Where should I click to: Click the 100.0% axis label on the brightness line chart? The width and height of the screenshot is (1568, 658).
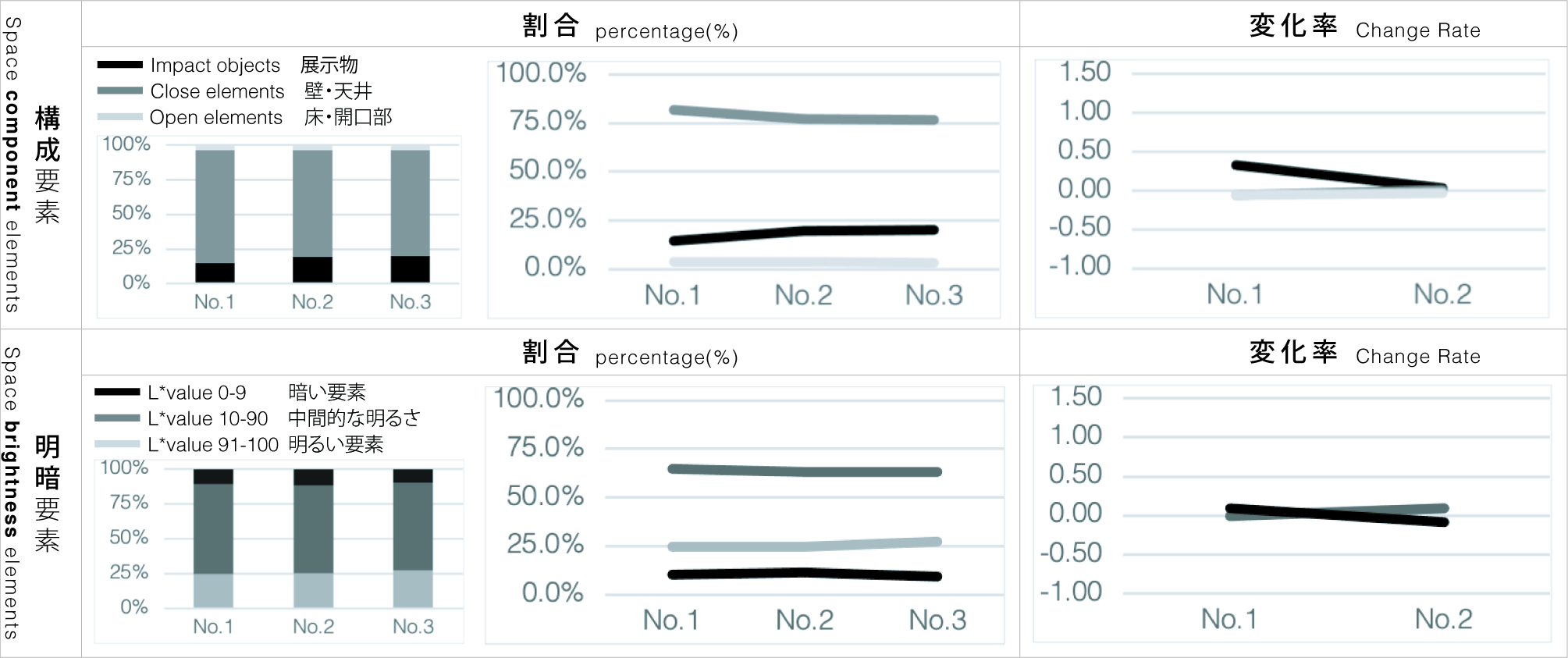tap(539, 398)
